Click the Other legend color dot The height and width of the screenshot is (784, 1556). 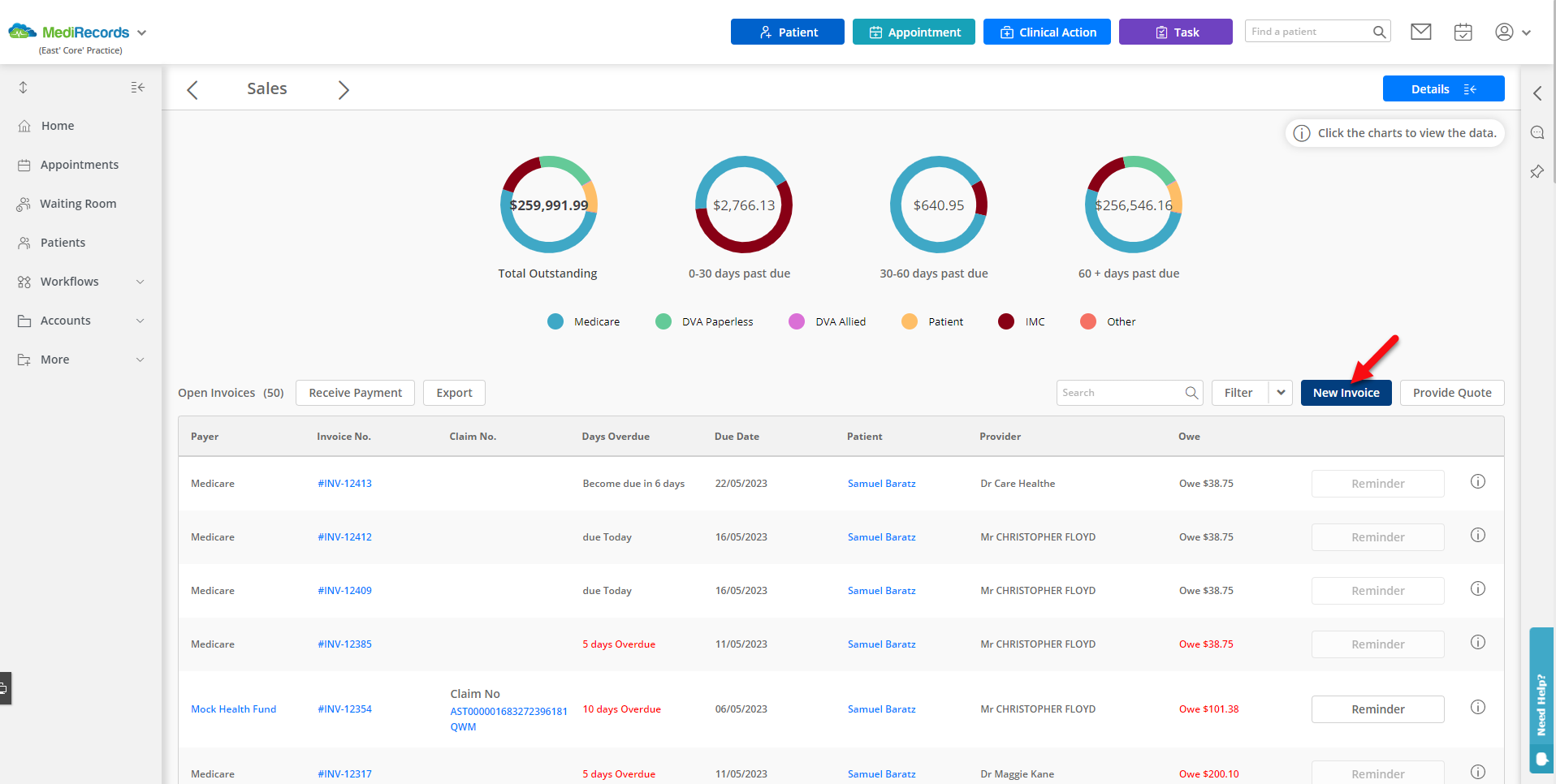click(1088, 321)
